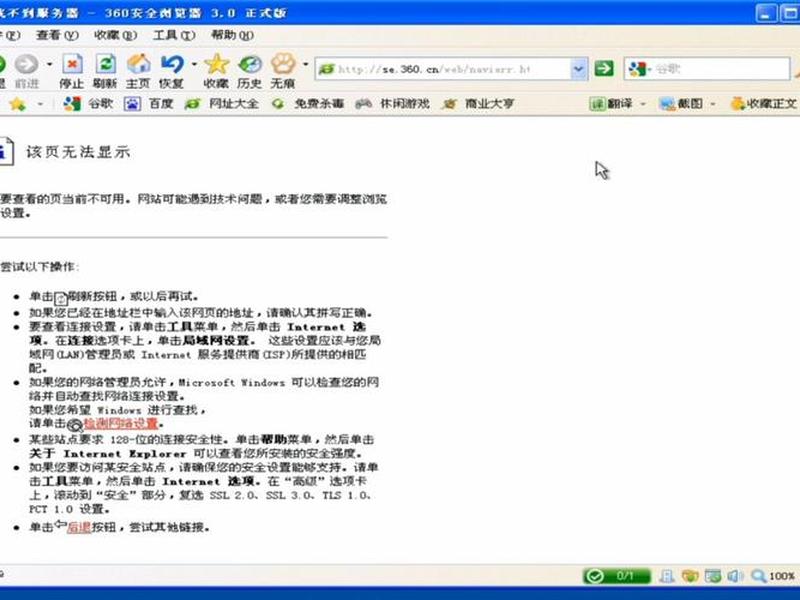Open 商业大亨 bookmark

tap(478, 104)
